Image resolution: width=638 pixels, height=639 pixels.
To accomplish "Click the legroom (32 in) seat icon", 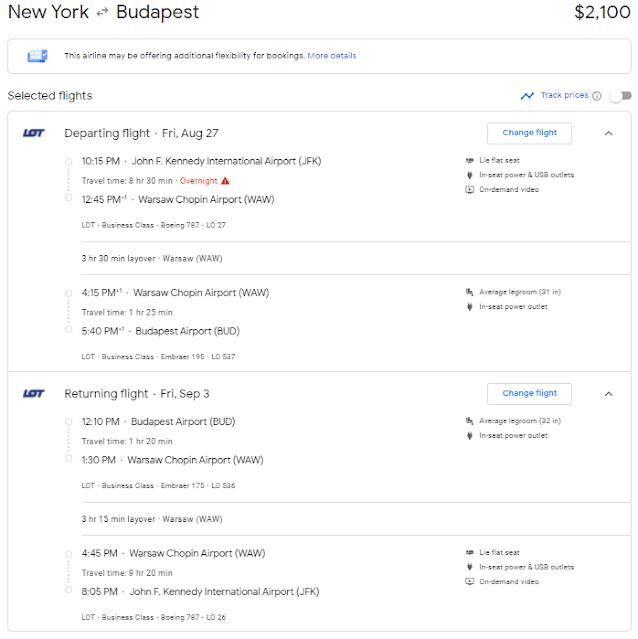I will tap(470, 421).
